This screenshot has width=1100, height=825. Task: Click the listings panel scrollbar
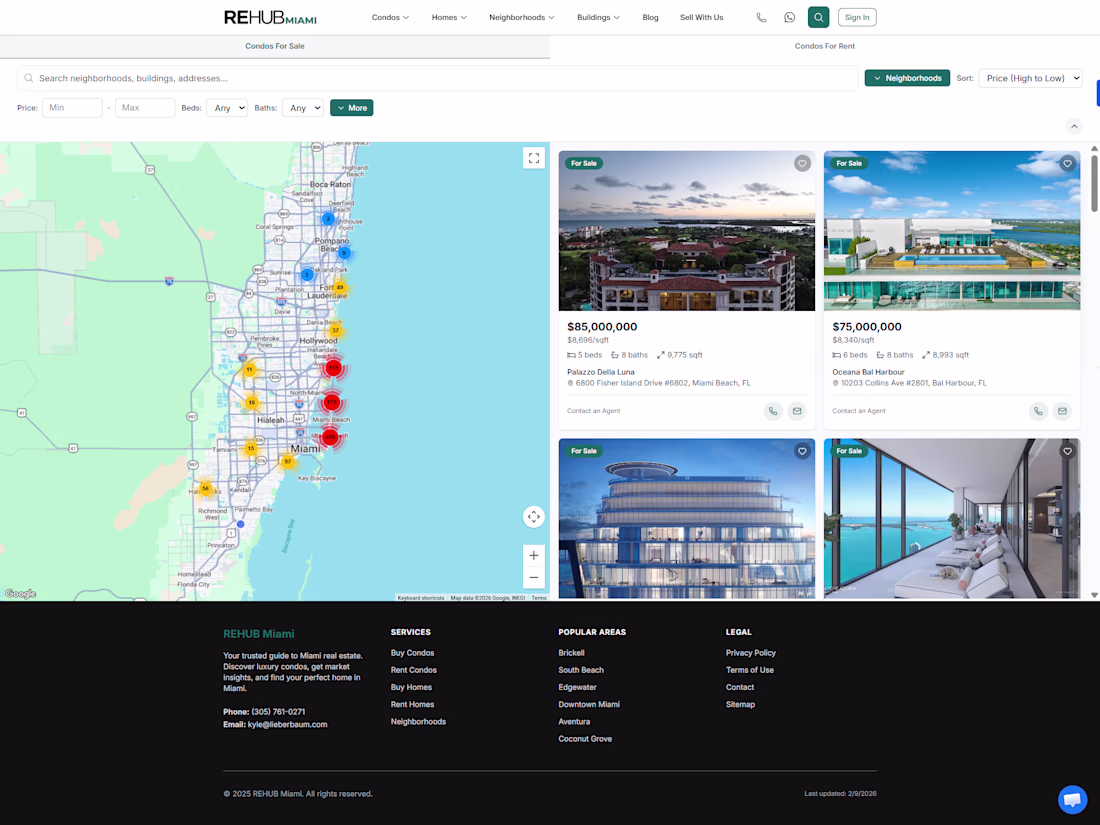[x=1094, y=184]
